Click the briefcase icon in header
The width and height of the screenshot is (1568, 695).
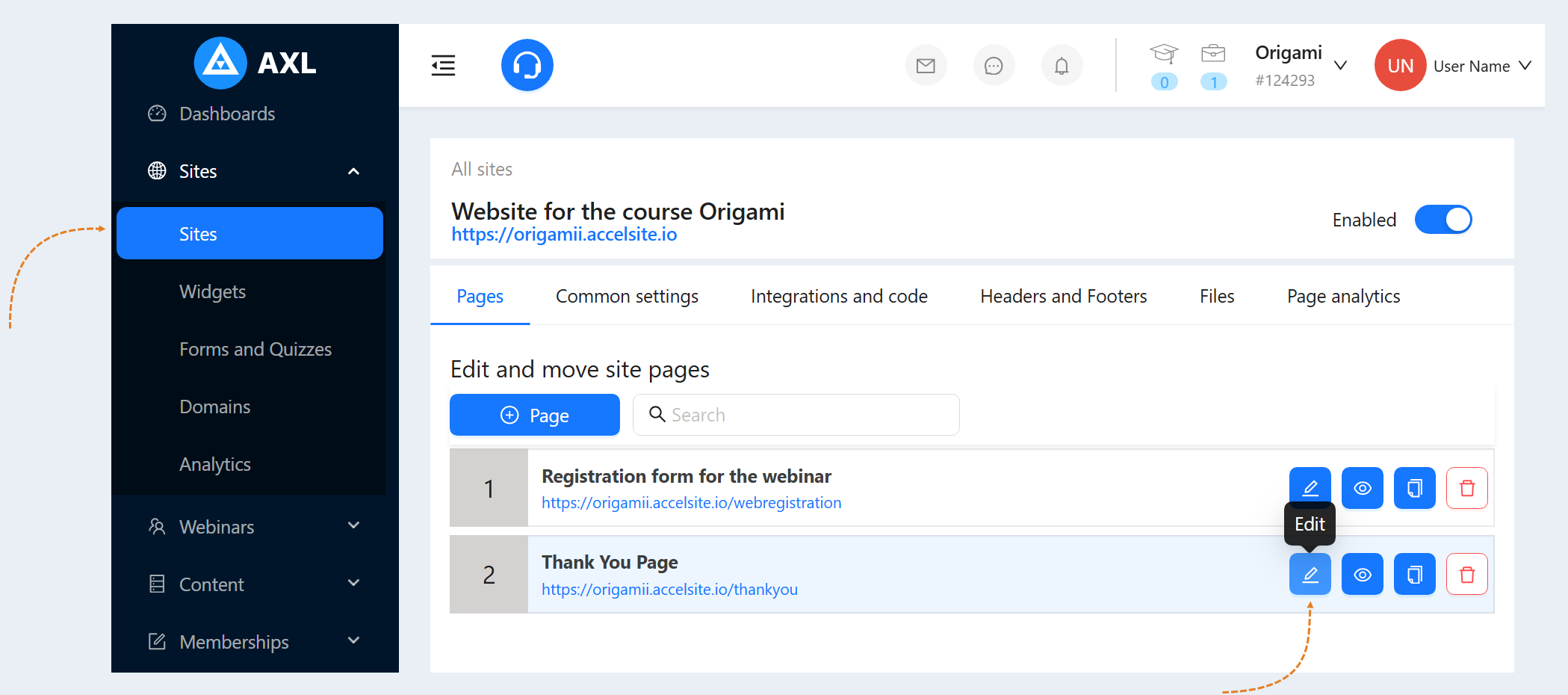[x=1213, y=54]
